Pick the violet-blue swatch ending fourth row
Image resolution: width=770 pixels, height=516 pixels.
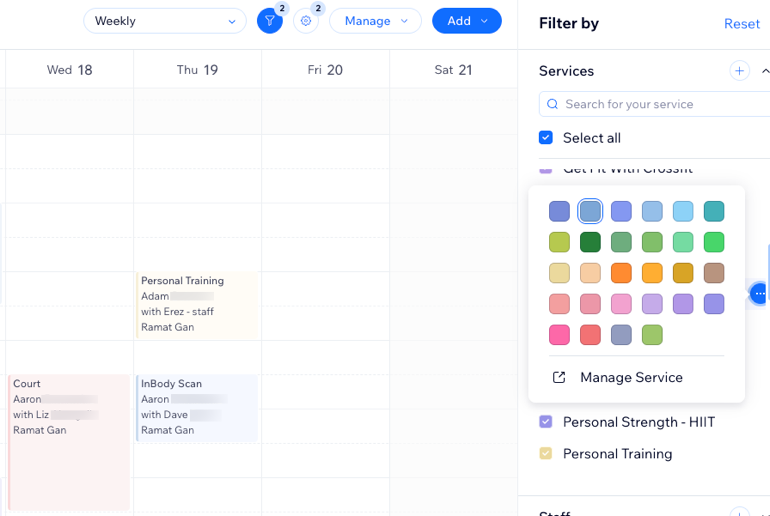click(714, 304)
